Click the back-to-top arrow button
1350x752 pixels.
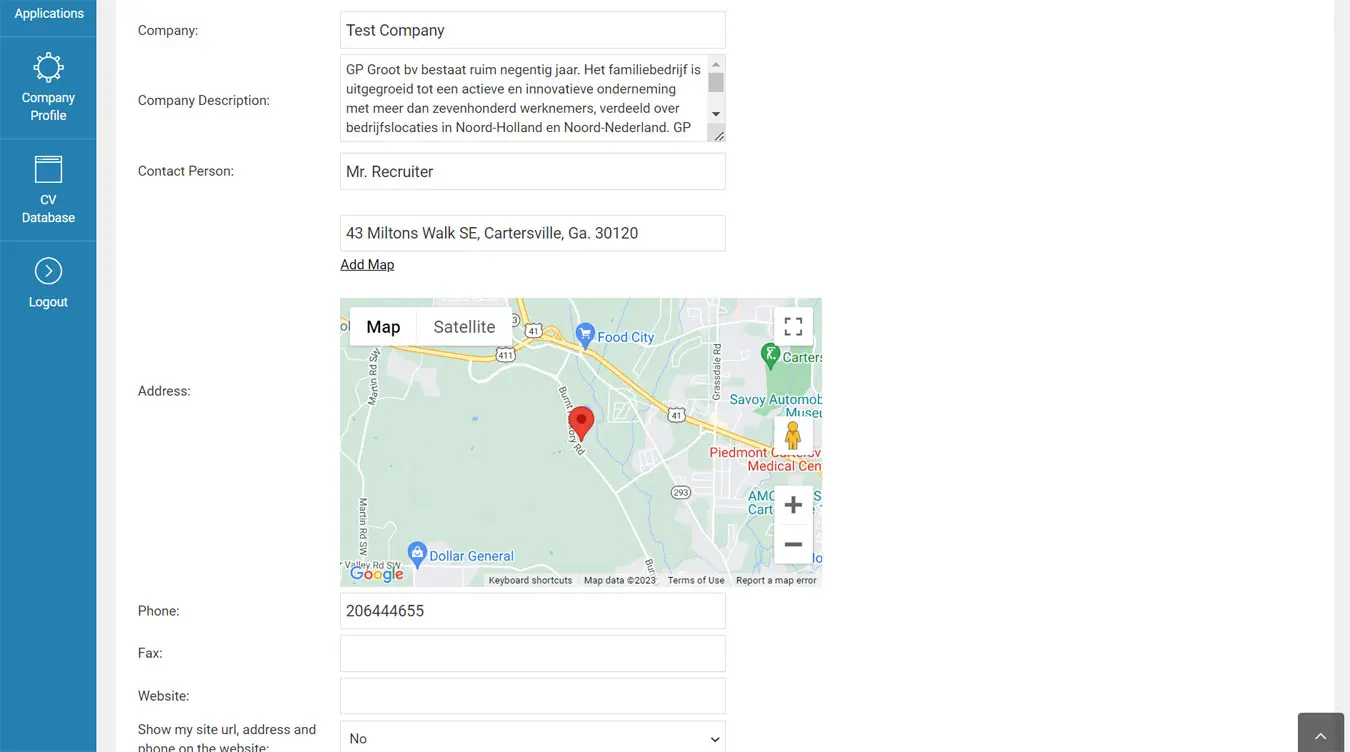pos(1320,735)
